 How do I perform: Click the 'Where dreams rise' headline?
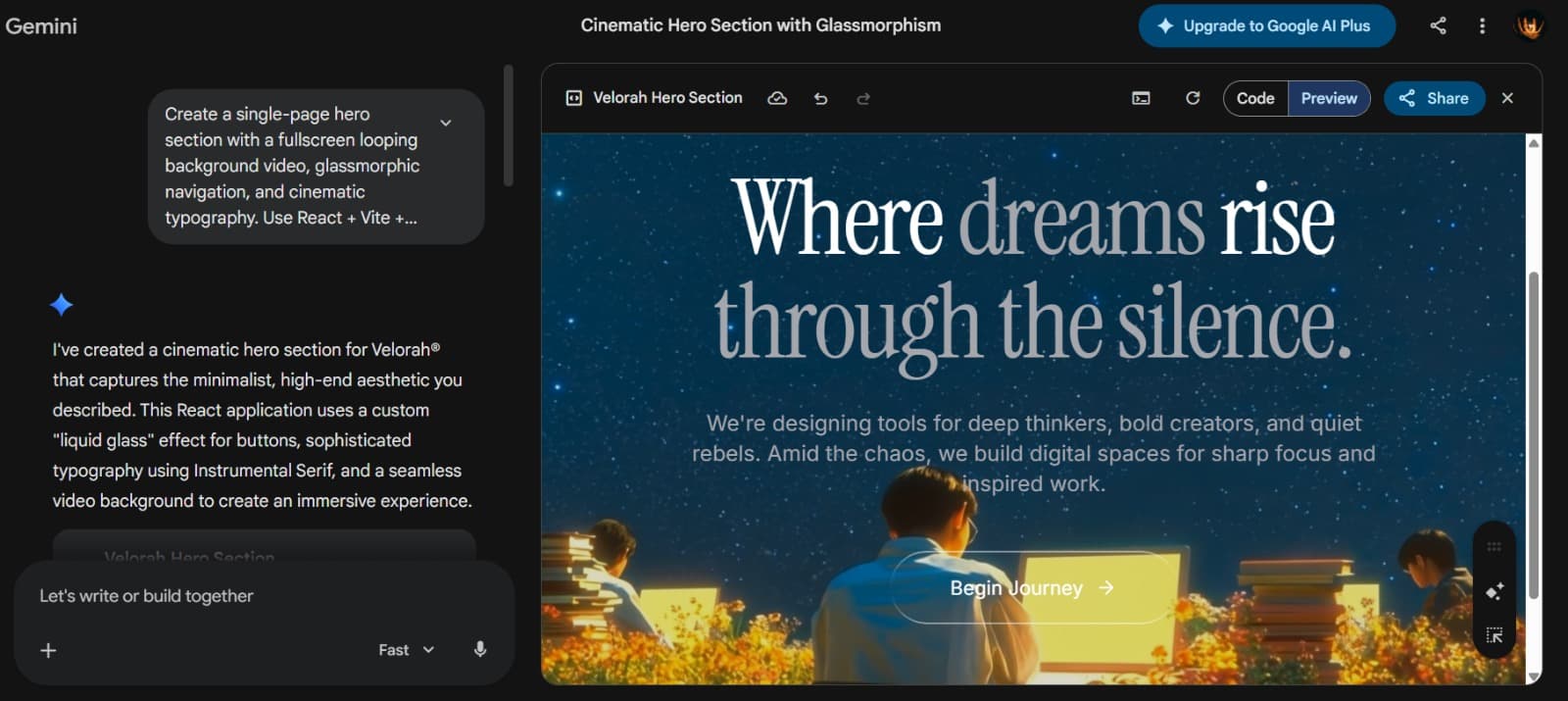tap(1033, 218)
